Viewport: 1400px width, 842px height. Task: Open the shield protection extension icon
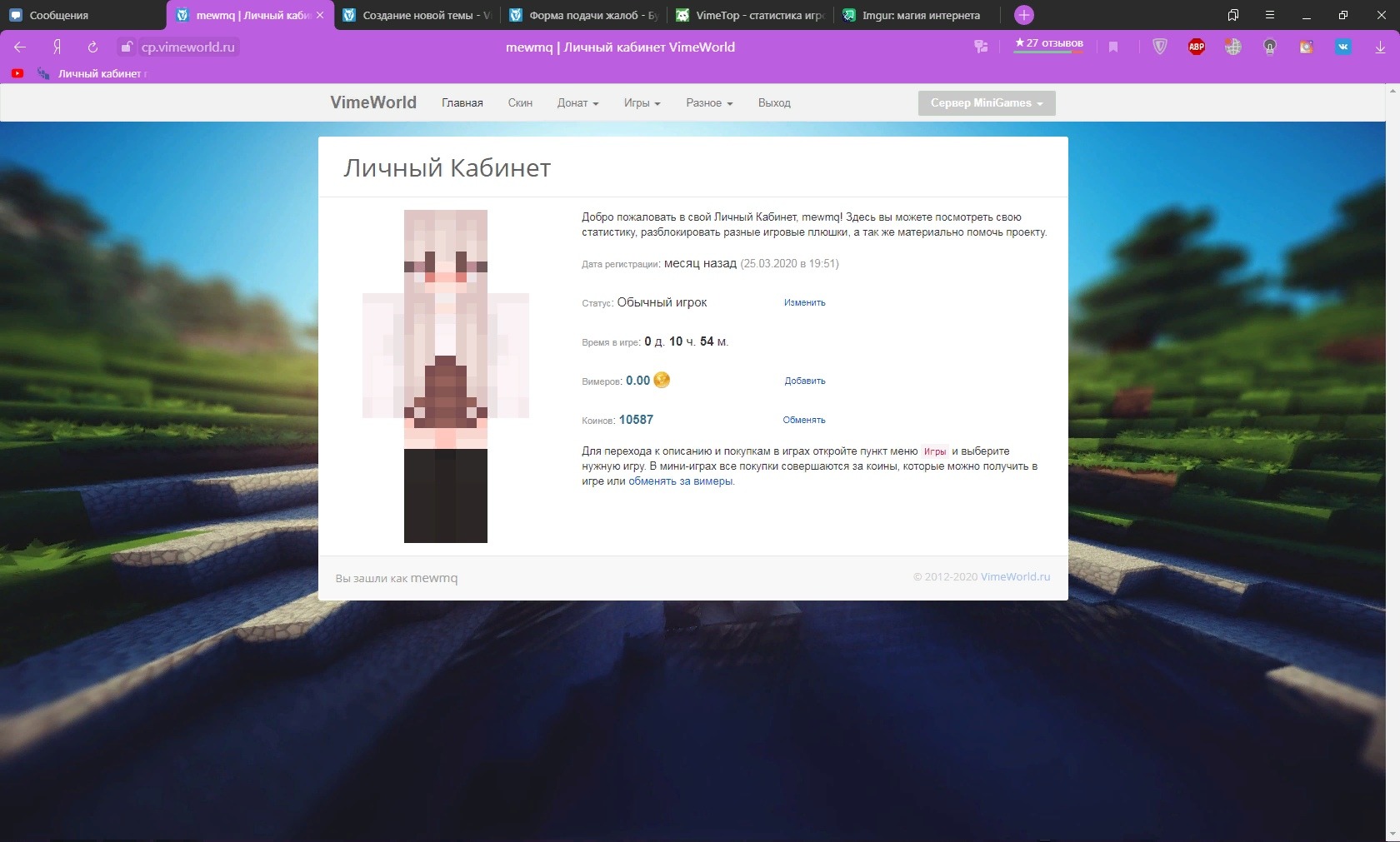(1159, 47)
